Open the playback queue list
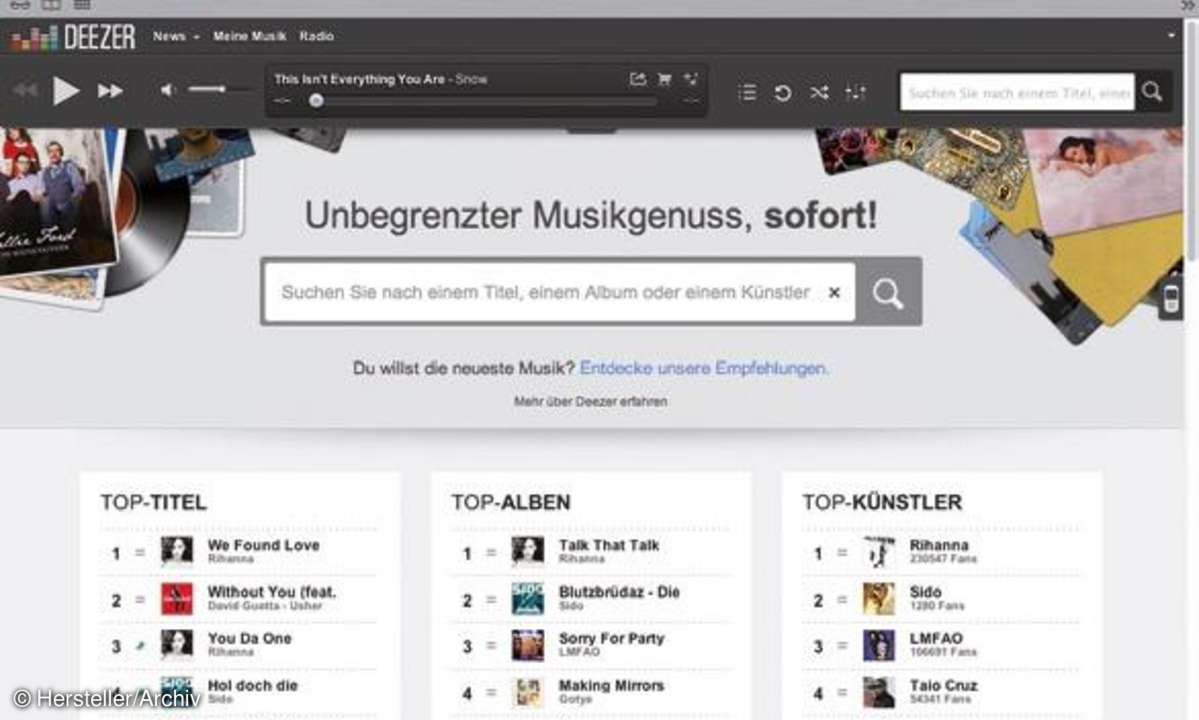This screenshot has width=1199, height=720. coord(747,92)
